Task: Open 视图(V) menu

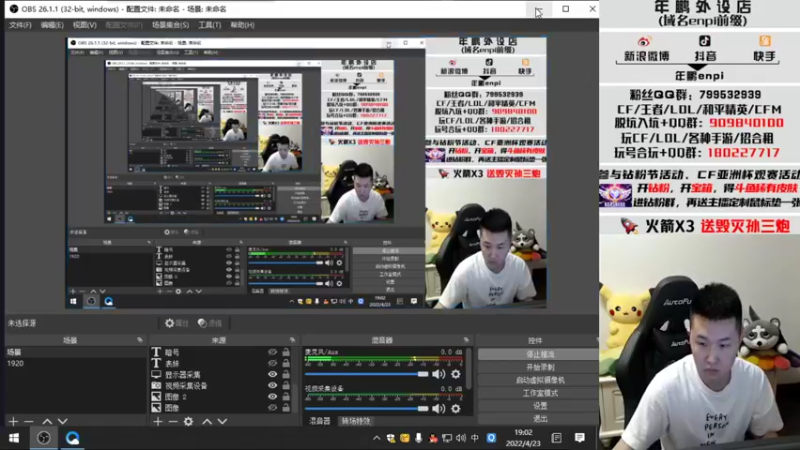Action: tap(84, 25)
